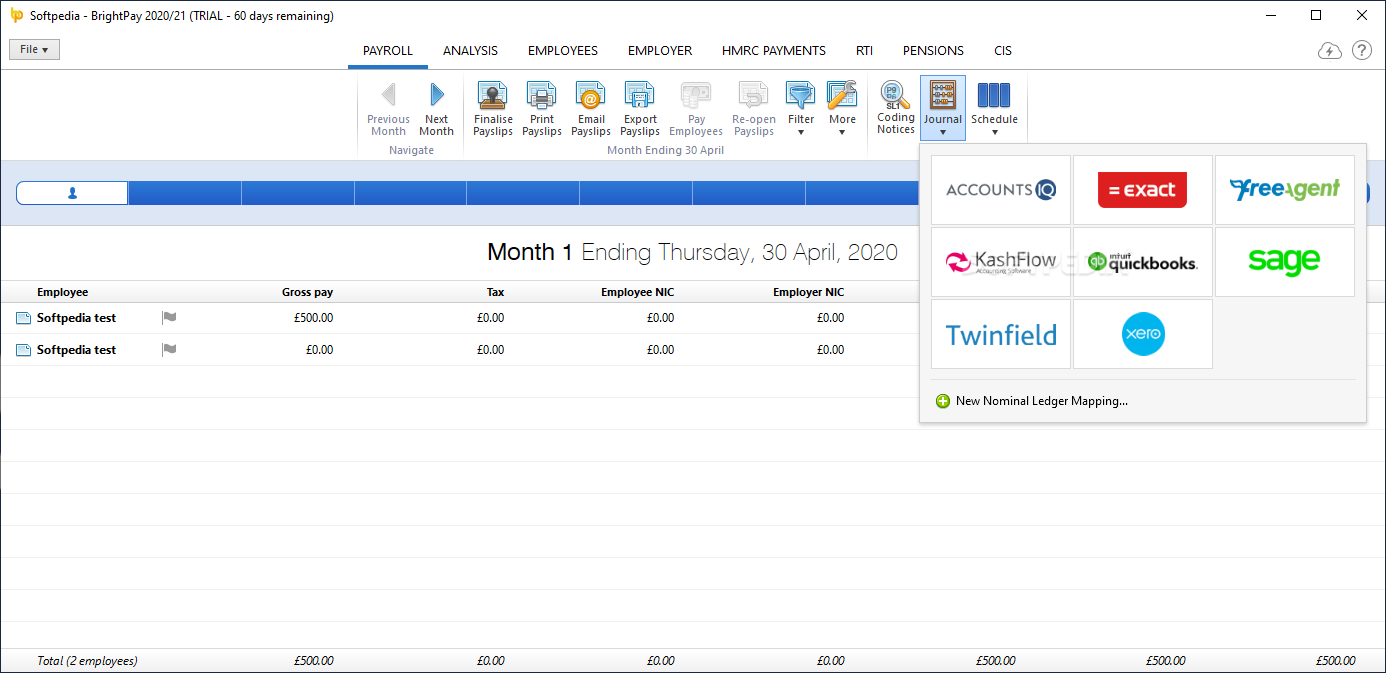The width and height of the screenshot is (1386, 673).
Task: Click £500.00 gross pay of first employee
Action: tap(314, 318)
